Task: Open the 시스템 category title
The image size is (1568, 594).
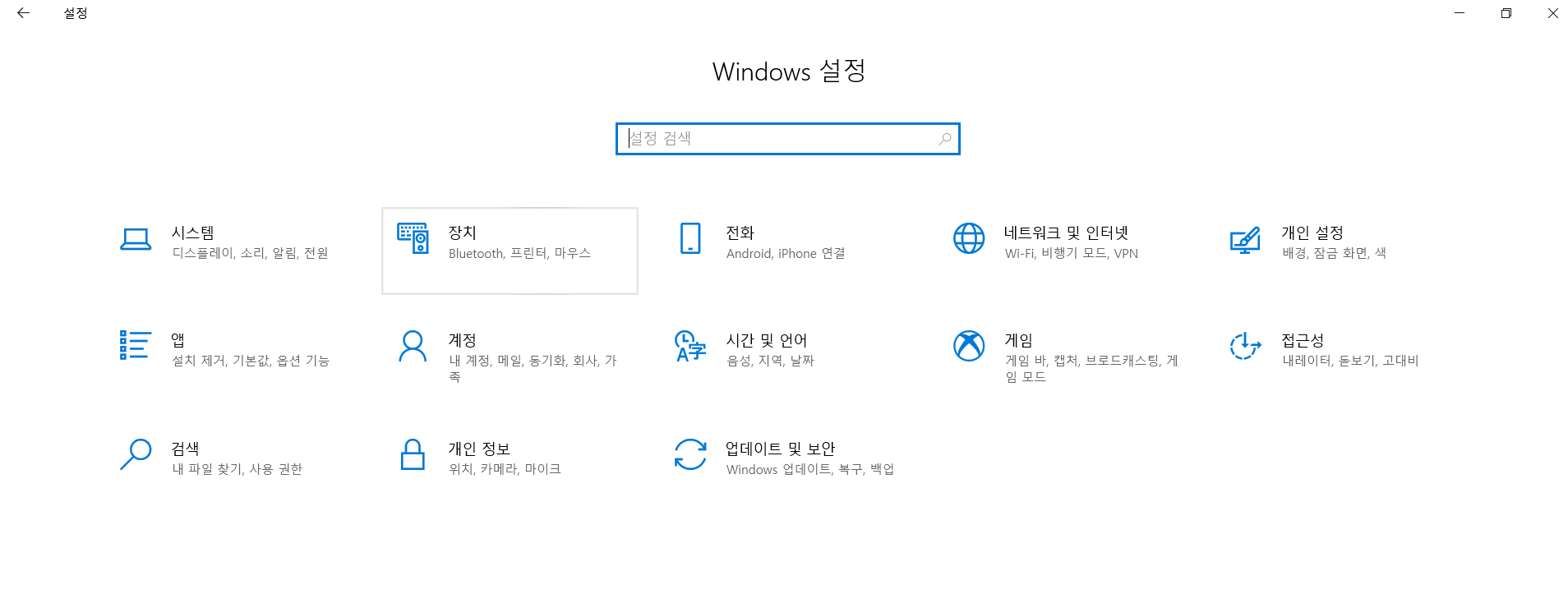Action: coord(192,233)
